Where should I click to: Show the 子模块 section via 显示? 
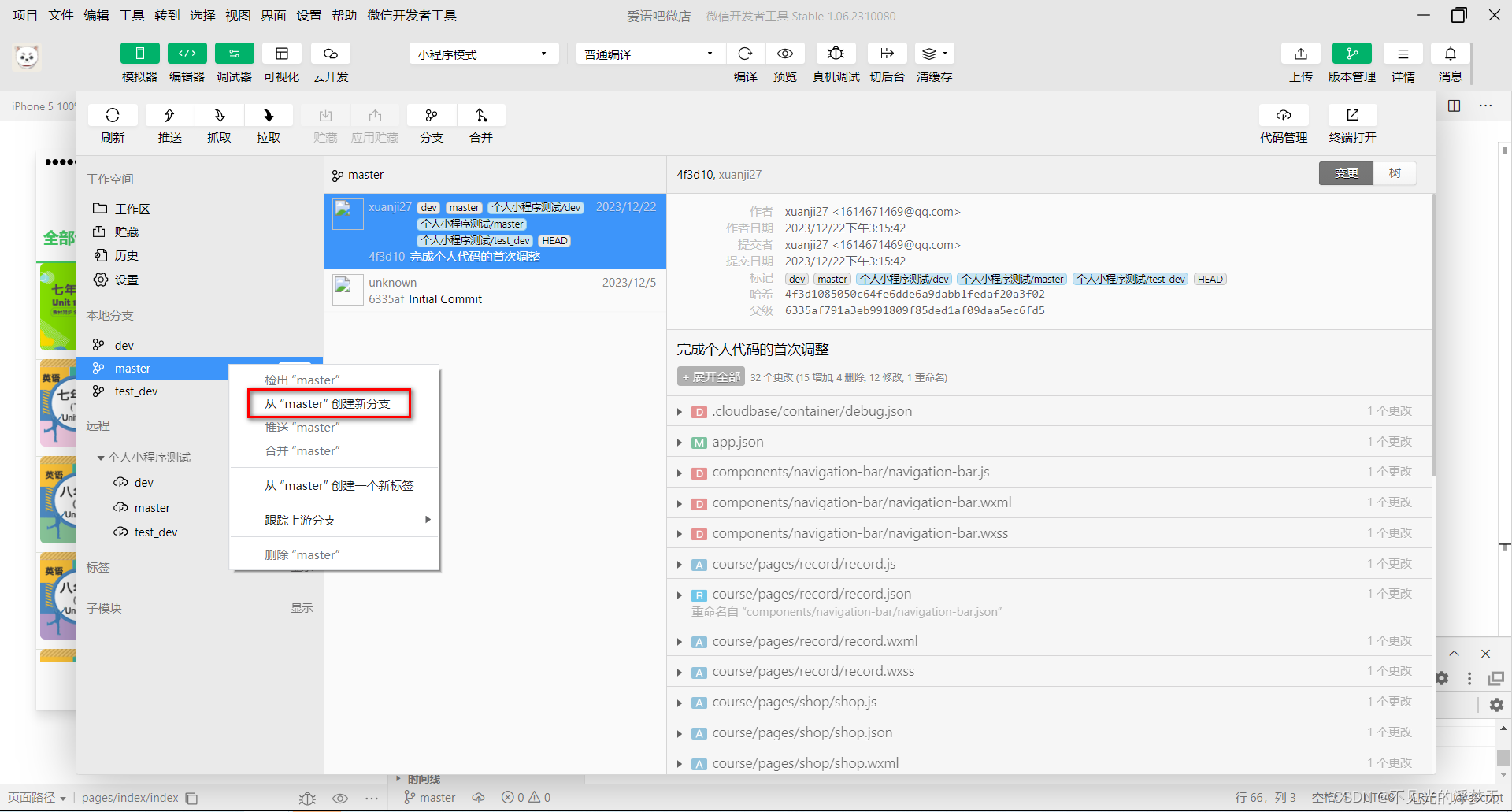[302, 608]
